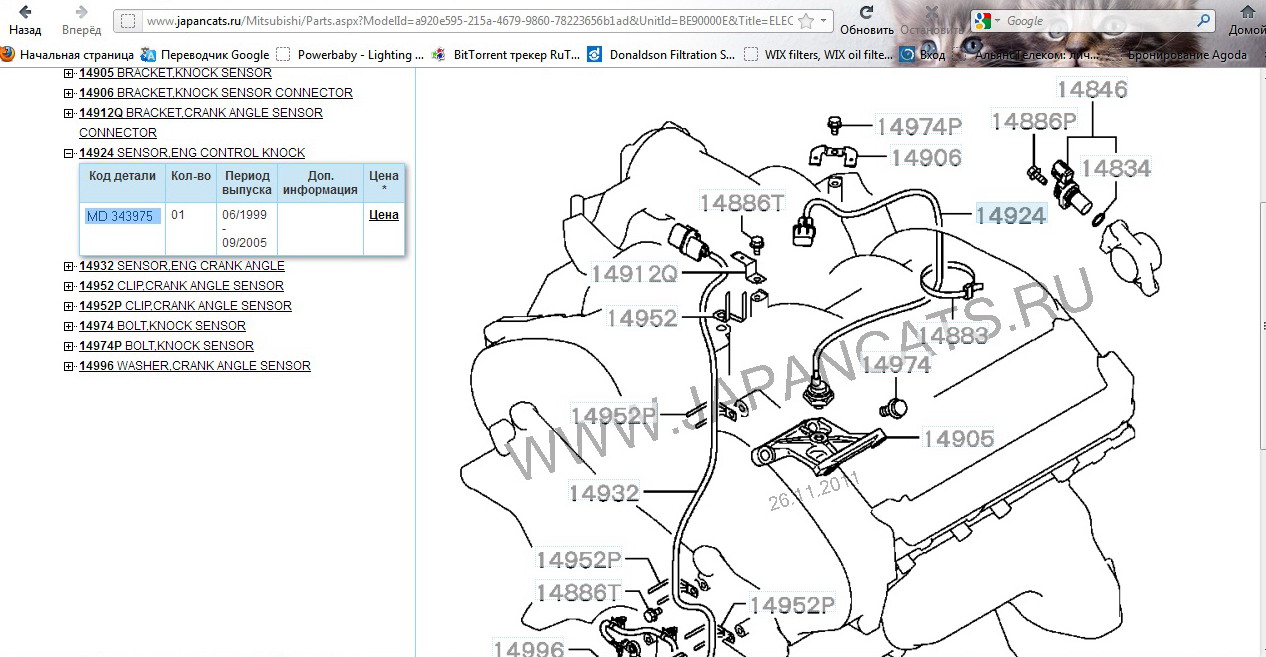Expand the 14996 WASHER,CRANK ANGLE SENSOR node
The image size is (1266, 657).
(68, 366)
